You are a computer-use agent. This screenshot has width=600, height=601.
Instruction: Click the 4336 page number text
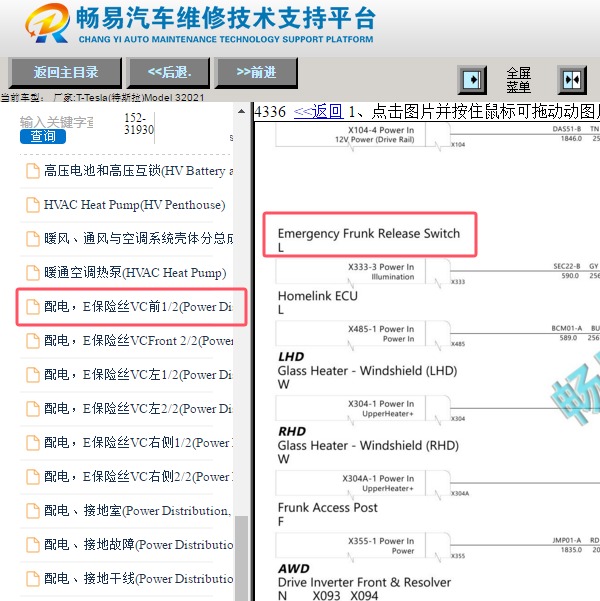(270, 112)
